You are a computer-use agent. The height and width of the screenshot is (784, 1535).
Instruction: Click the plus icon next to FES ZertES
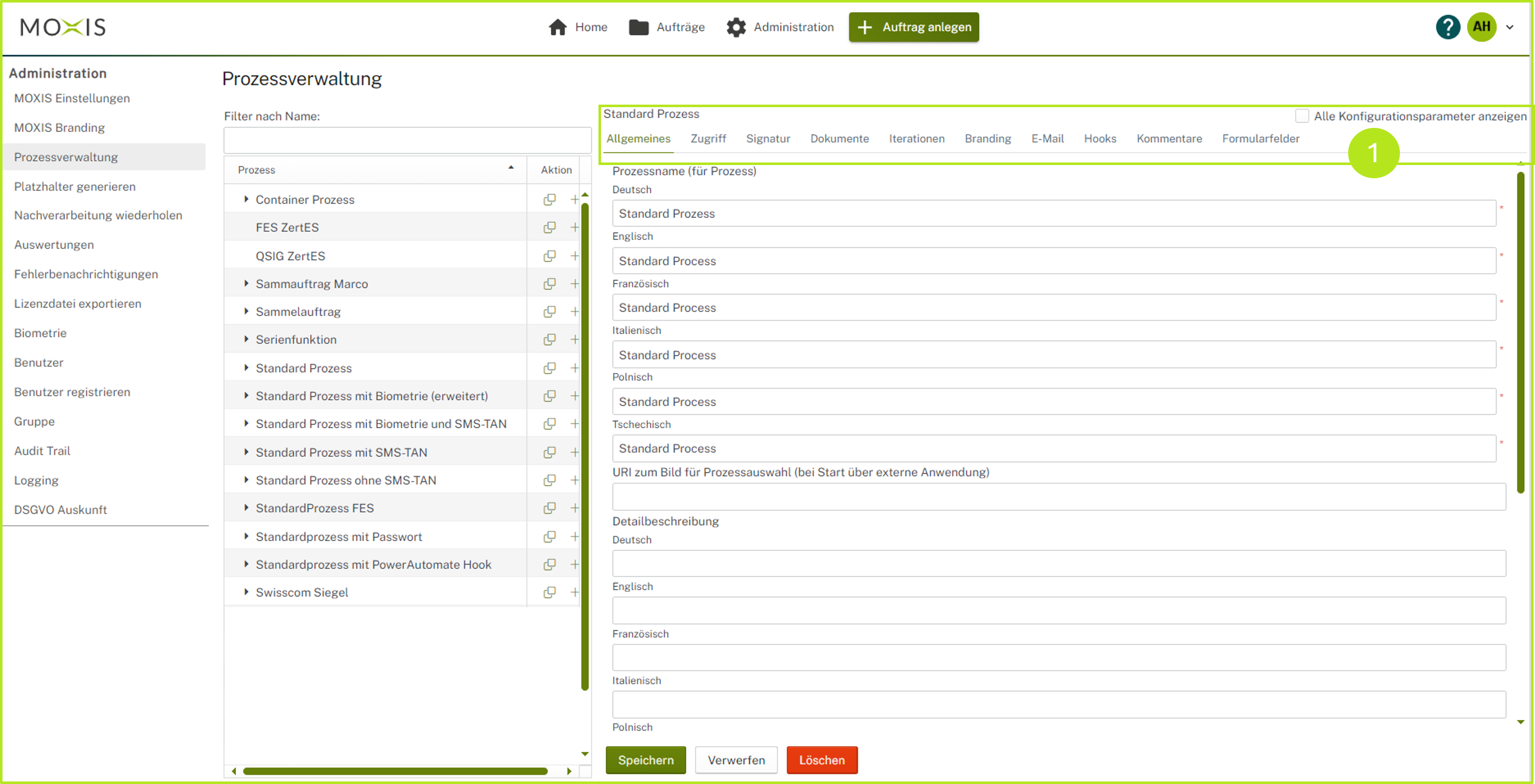[x=575, y=228]
